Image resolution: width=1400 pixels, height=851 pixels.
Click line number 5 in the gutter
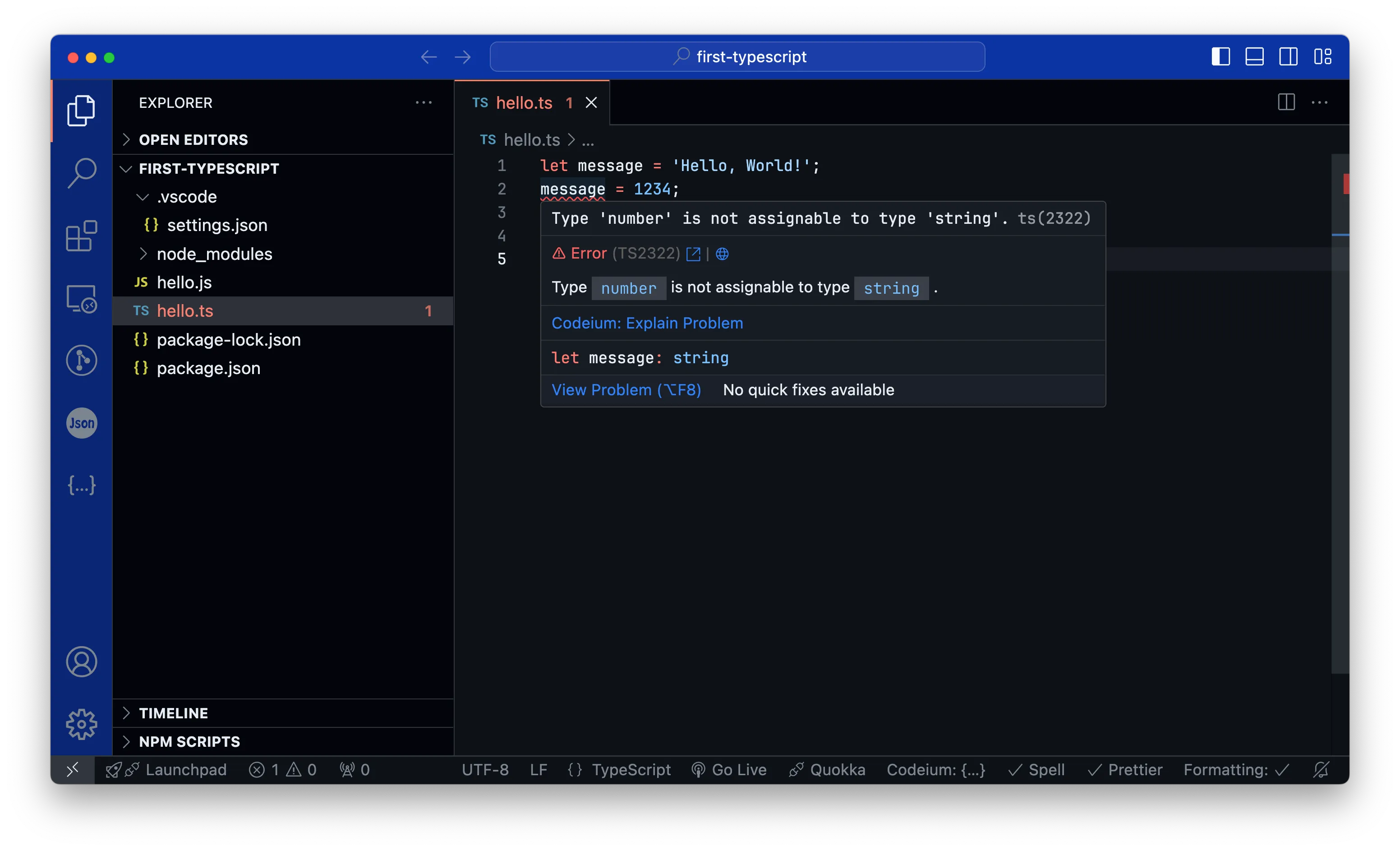501,259
